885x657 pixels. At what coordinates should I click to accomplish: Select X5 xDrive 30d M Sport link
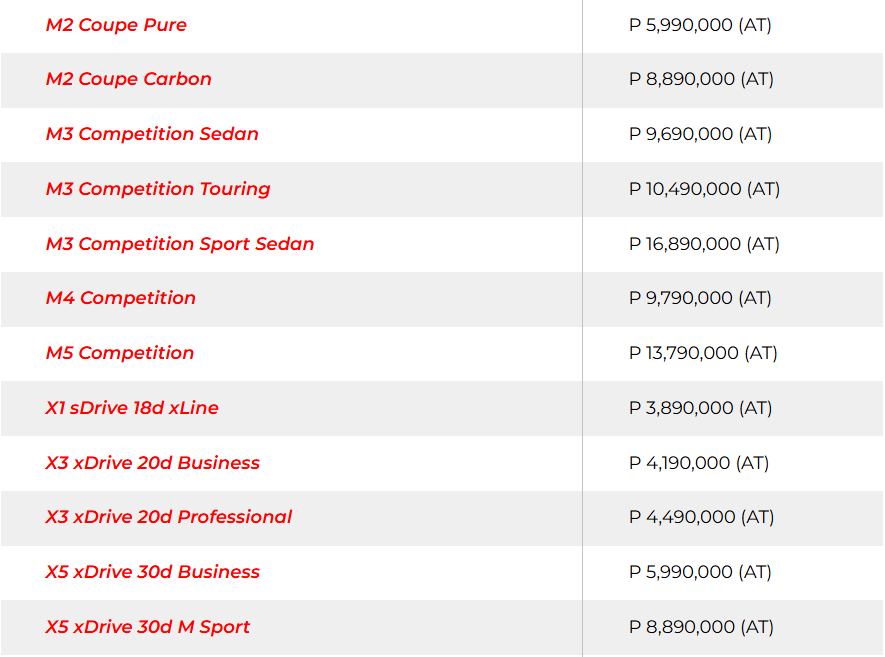point(148,627)
